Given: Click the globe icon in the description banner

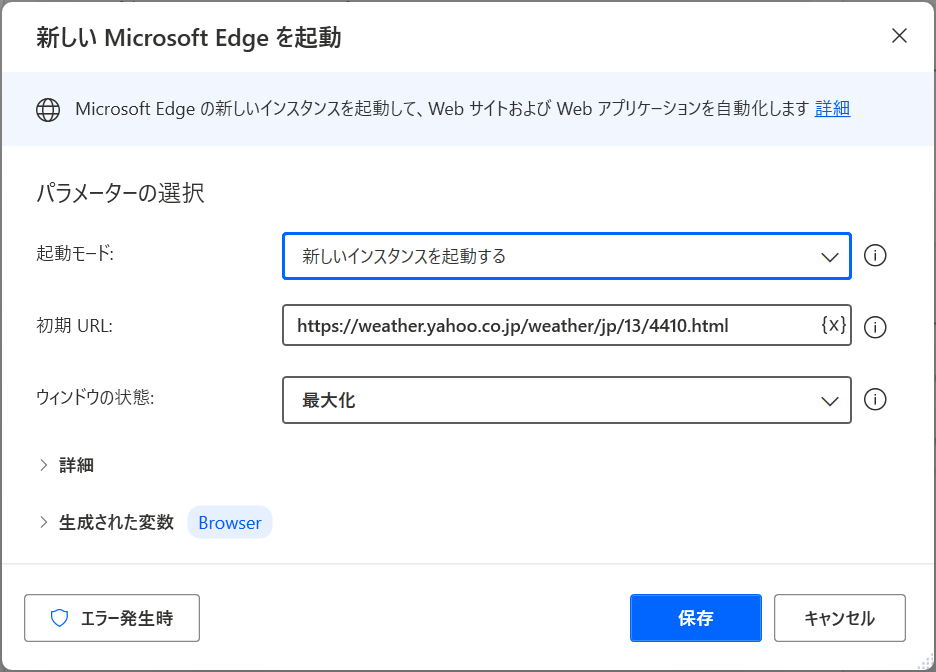Looking at the screenshot, I should [48, 110].
